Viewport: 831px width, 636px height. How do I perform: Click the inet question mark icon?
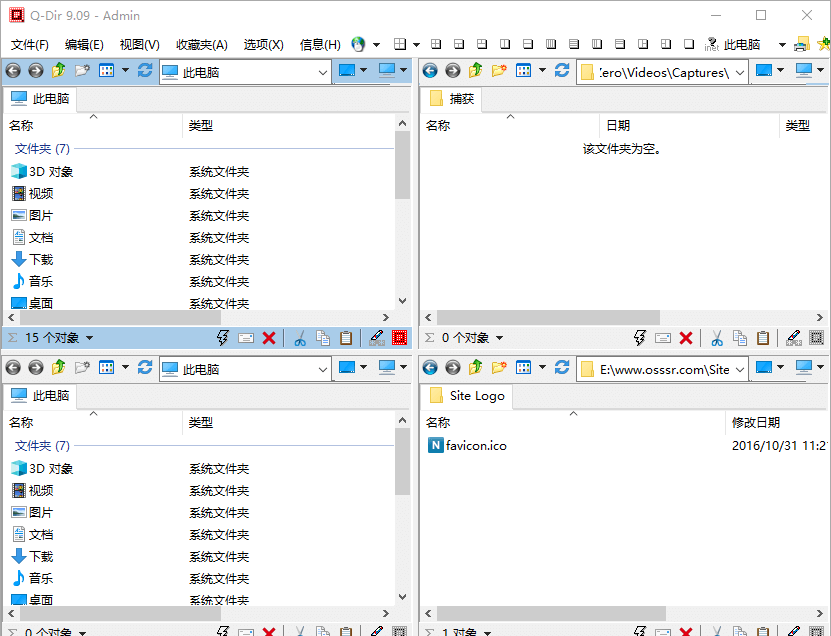[711, 45]
